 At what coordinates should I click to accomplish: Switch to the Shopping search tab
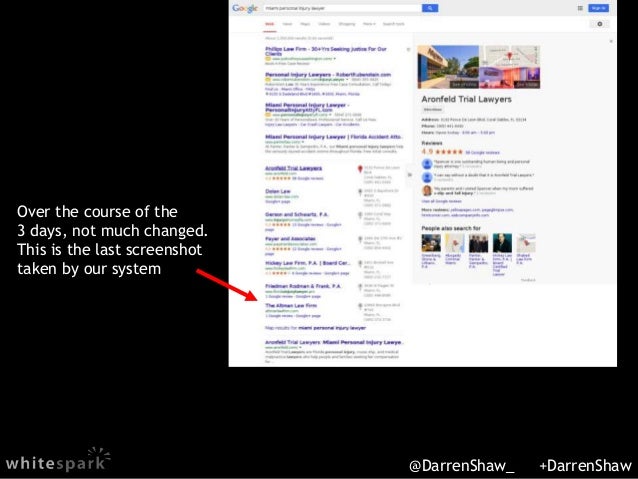(347, 24)
